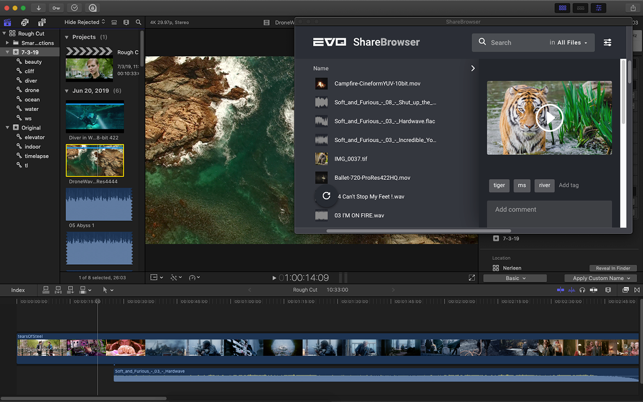Toggle the timeline Index panel

tap(18, 290)
